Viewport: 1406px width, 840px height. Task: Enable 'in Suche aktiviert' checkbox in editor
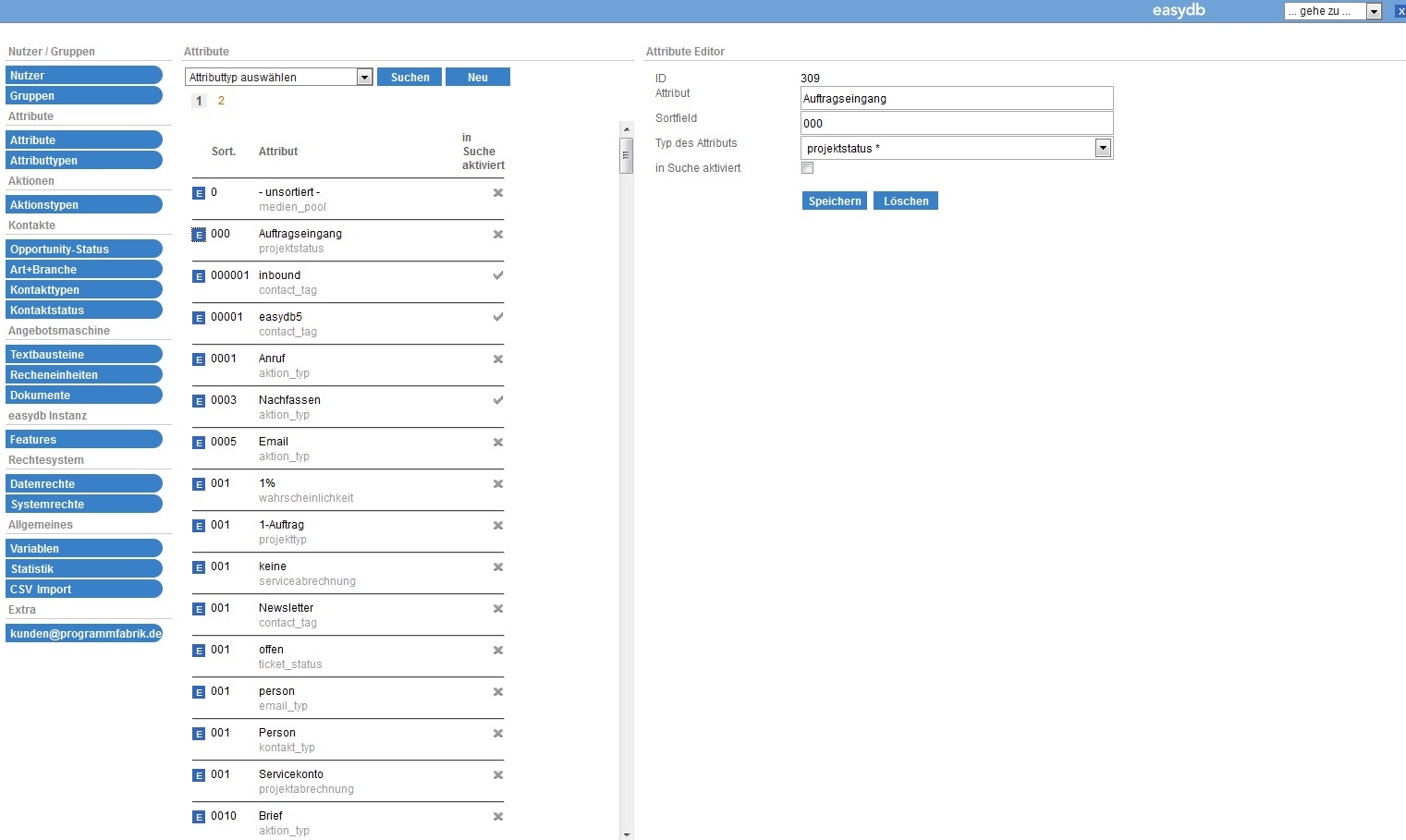coord(808,168)
